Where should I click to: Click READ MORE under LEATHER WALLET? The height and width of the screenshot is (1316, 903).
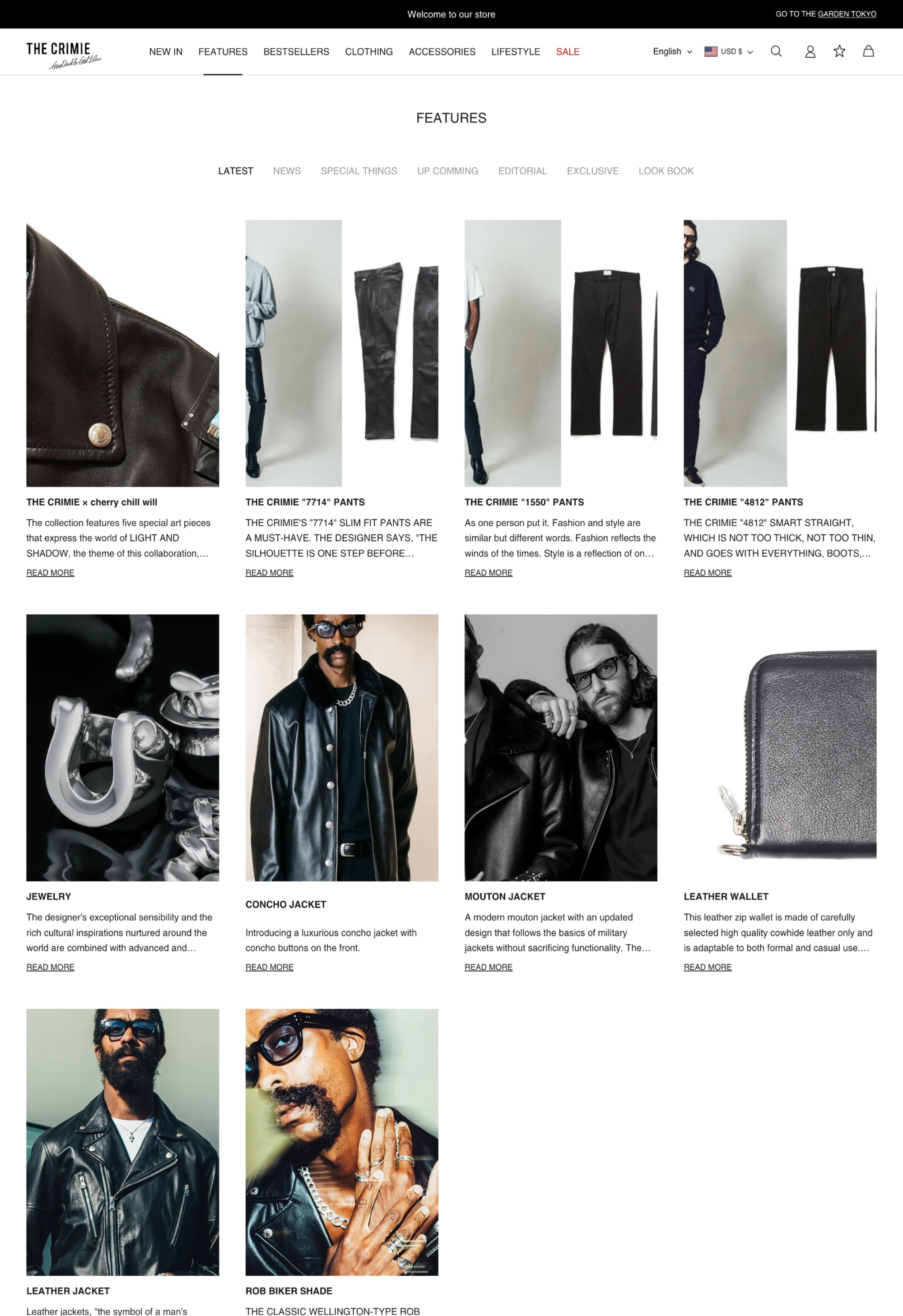(x=708, y=967)
